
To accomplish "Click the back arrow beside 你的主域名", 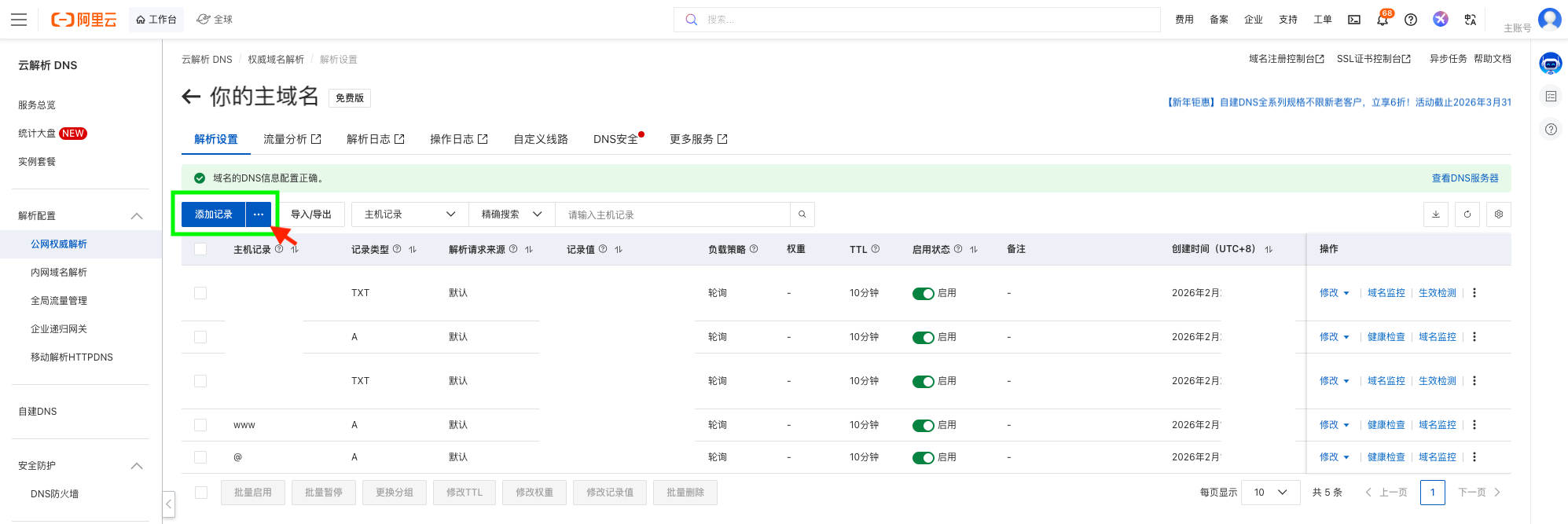I will [191, 97].
